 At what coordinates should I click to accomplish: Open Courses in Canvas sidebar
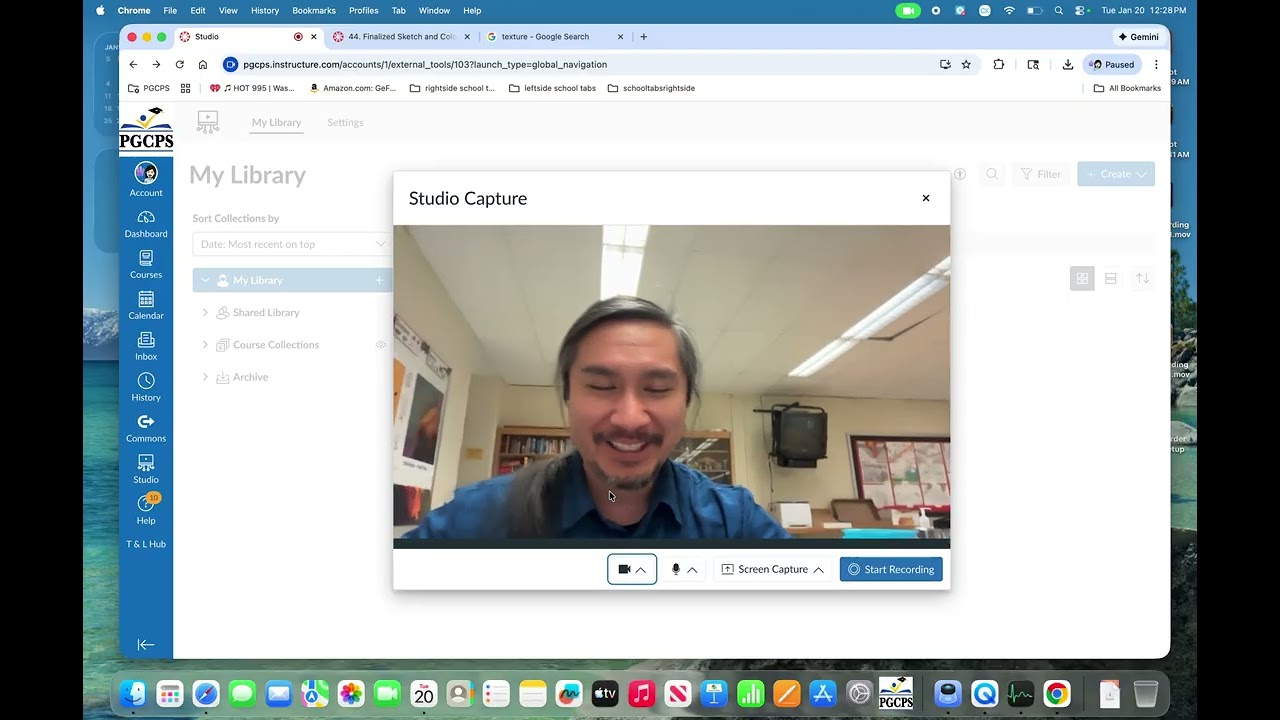point(146,265)
